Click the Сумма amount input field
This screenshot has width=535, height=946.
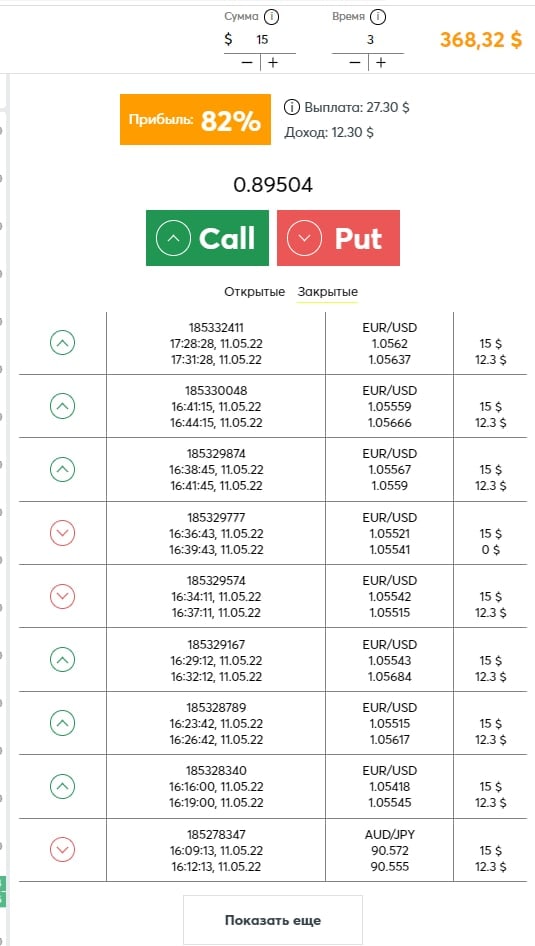point(262,40)
